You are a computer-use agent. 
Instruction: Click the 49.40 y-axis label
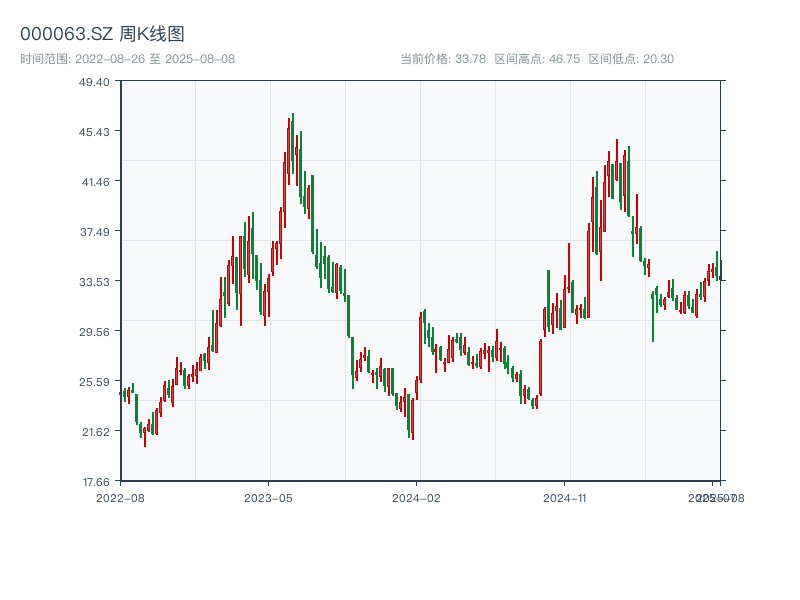(x=94, y=81)
